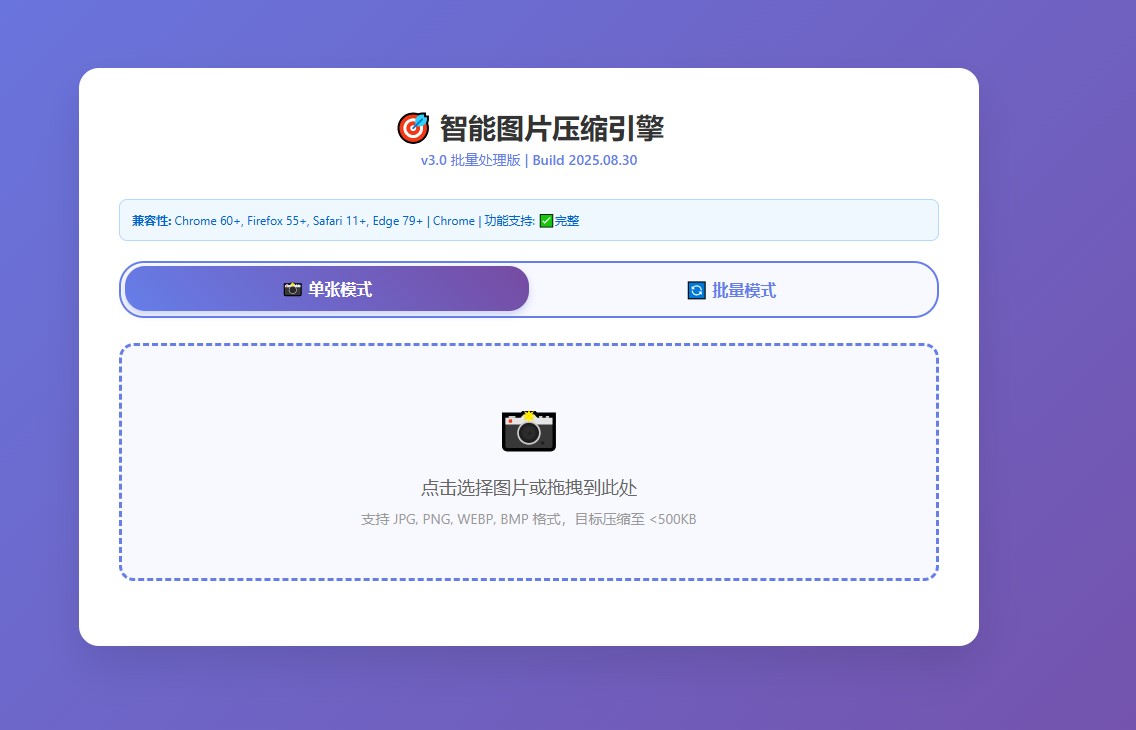Click the 完整 status text
1136x730 pixels.
567,221
